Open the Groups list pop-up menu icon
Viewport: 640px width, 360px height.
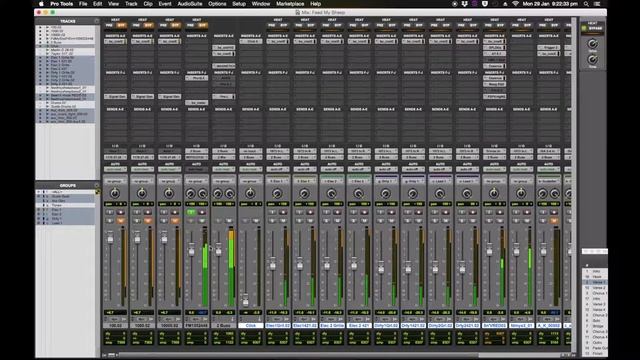click(97, 185)
